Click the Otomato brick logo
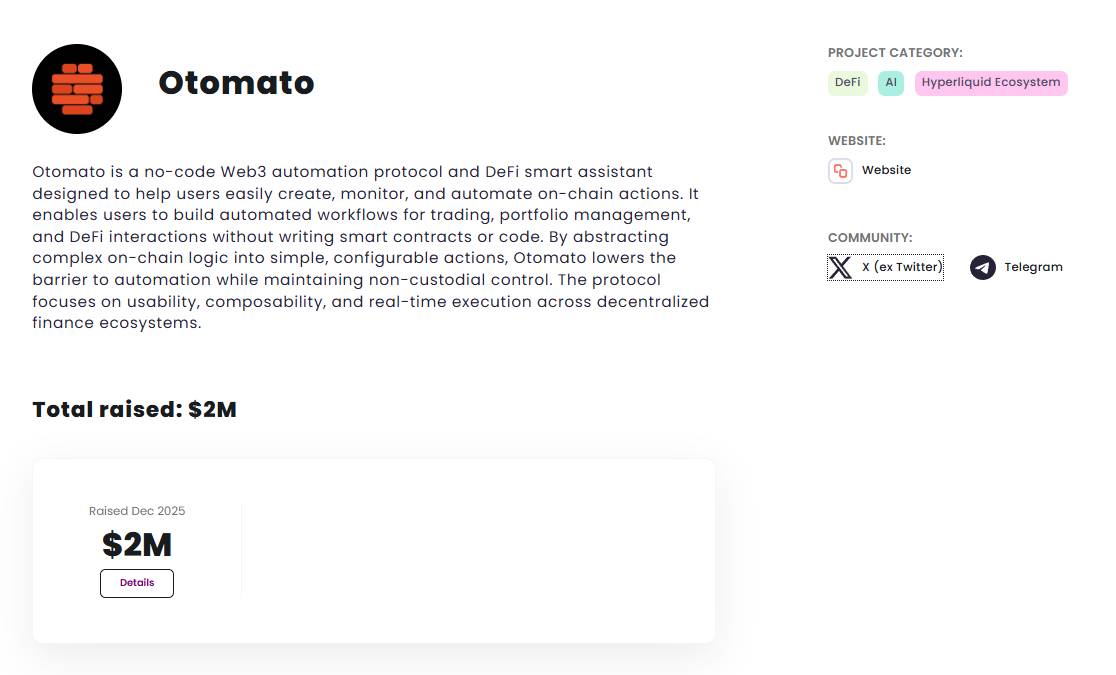 [77, 89]
